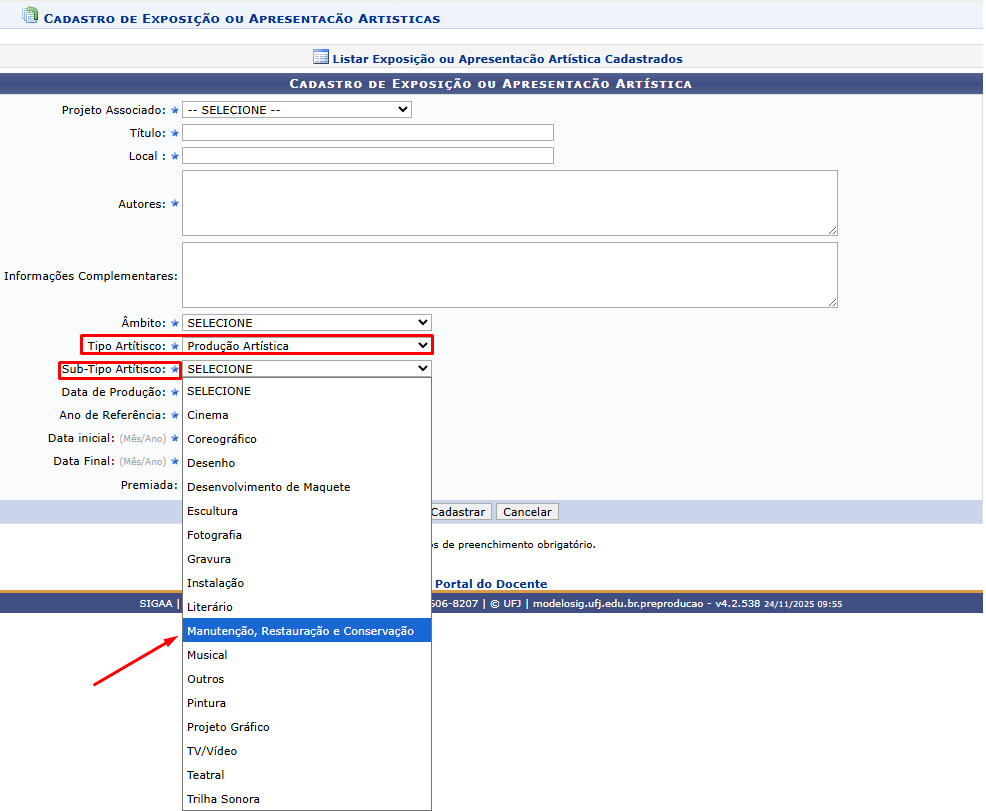Focus the Título text field
The width and height of the screenshot is (986, 811).
[x=368, y=133]
